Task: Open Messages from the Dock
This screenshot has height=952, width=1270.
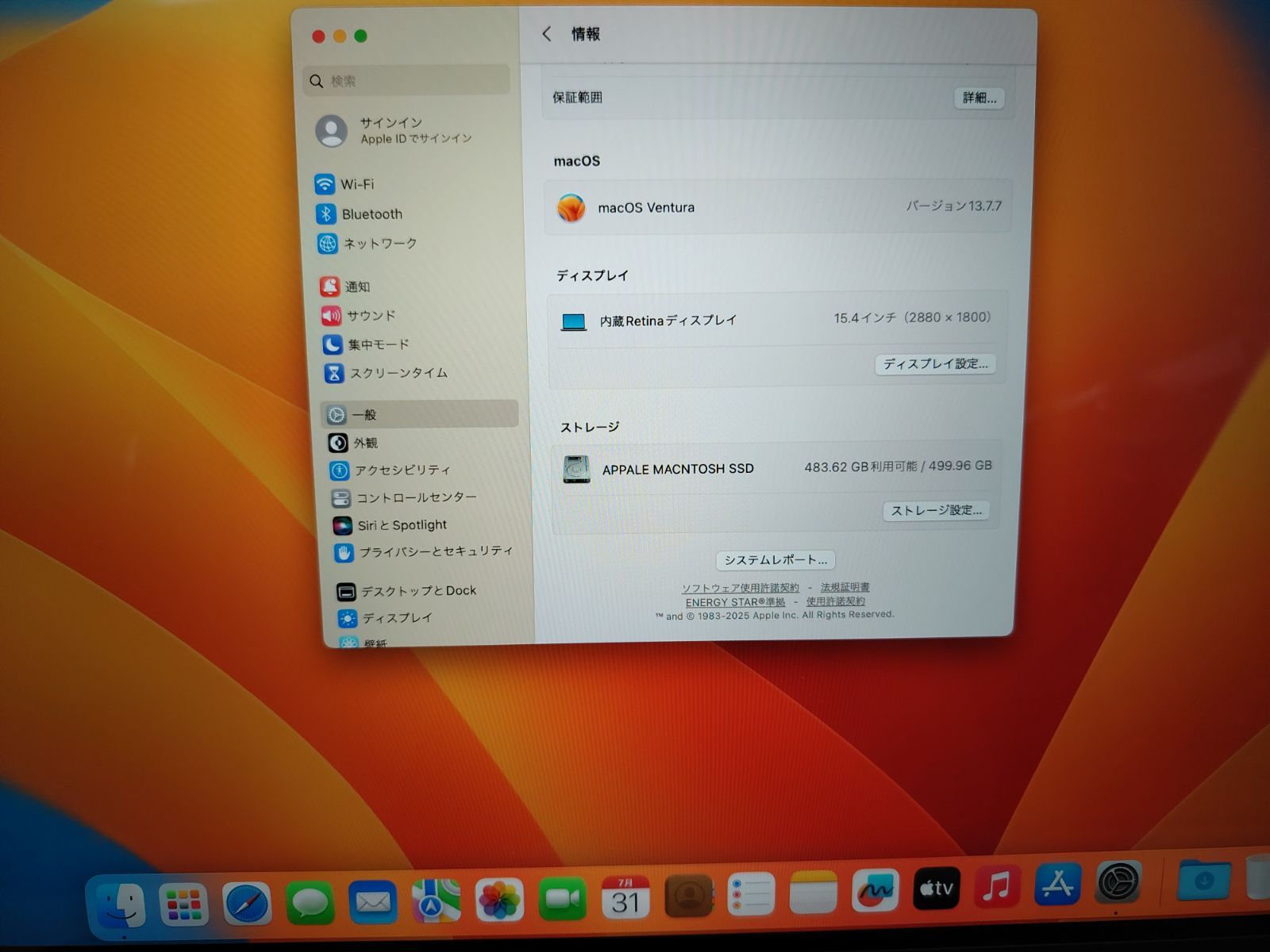Action: 310,903
